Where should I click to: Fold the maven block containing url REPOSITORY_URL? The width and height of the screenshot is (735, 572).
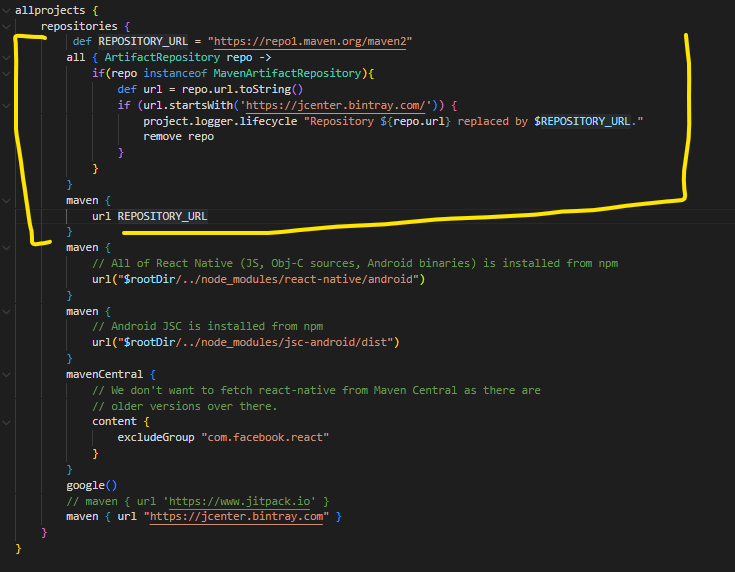(x=6, y=201)
